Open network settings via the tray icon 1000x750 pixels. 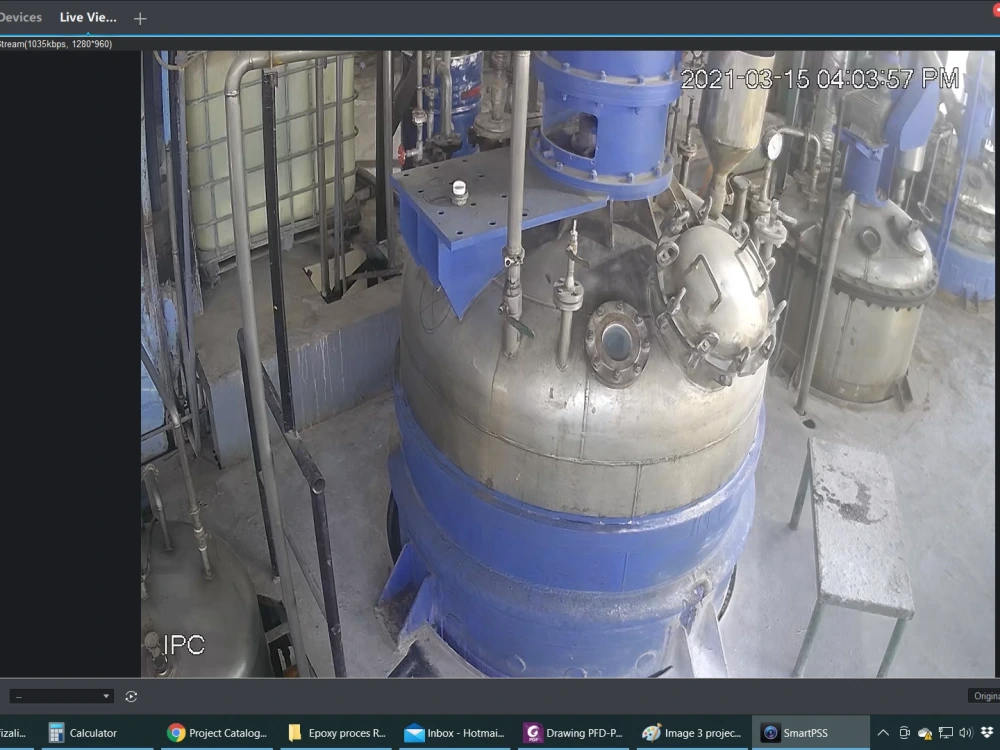tap(944, 733)
